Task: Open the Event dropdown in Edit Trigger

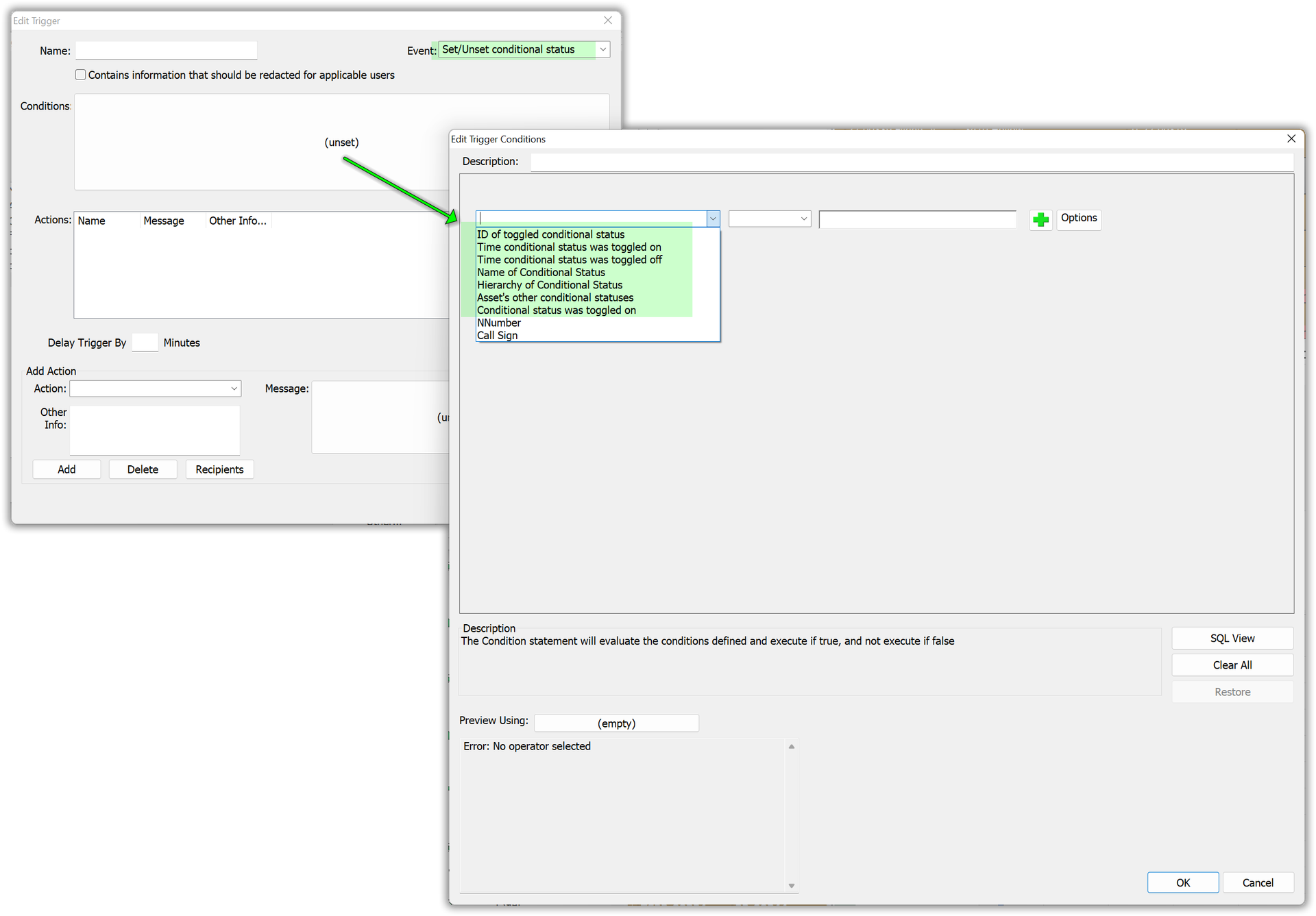Action: tap(602, 49)
